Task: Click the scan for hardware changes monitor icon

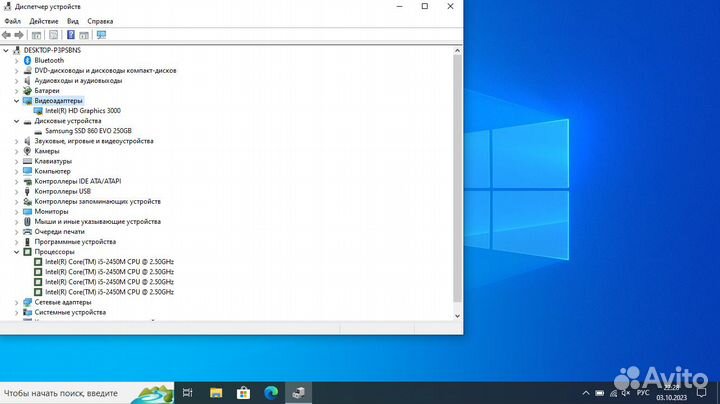Action: tap(101, 35)
